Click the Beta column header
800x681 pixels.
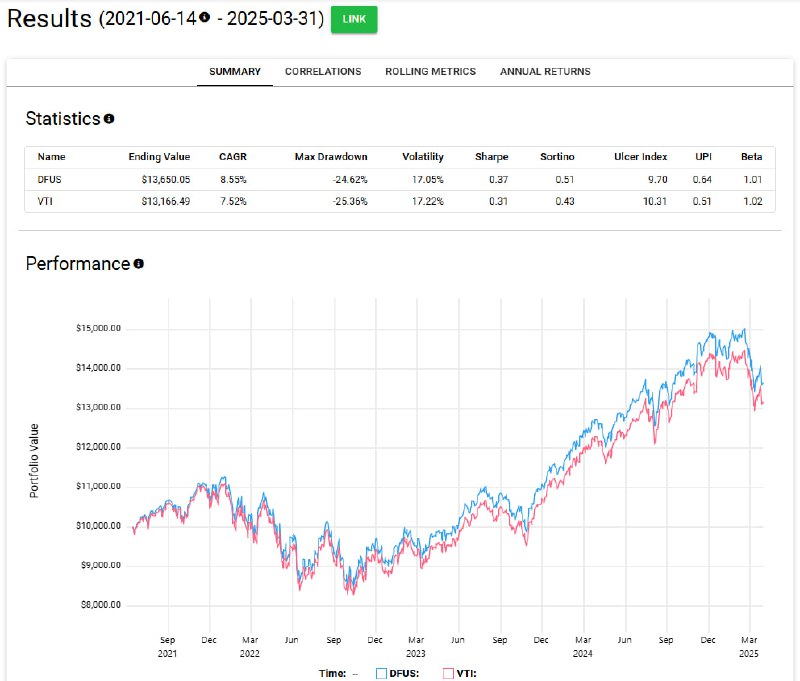[752, 157]
